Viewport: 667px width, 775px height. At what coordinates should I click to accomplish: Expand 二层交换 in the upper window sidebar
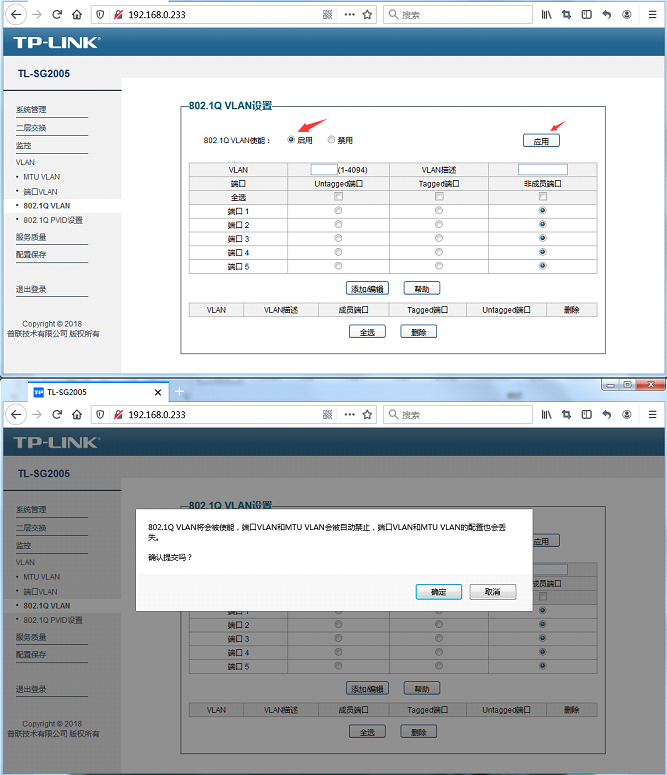click(31, 128)
